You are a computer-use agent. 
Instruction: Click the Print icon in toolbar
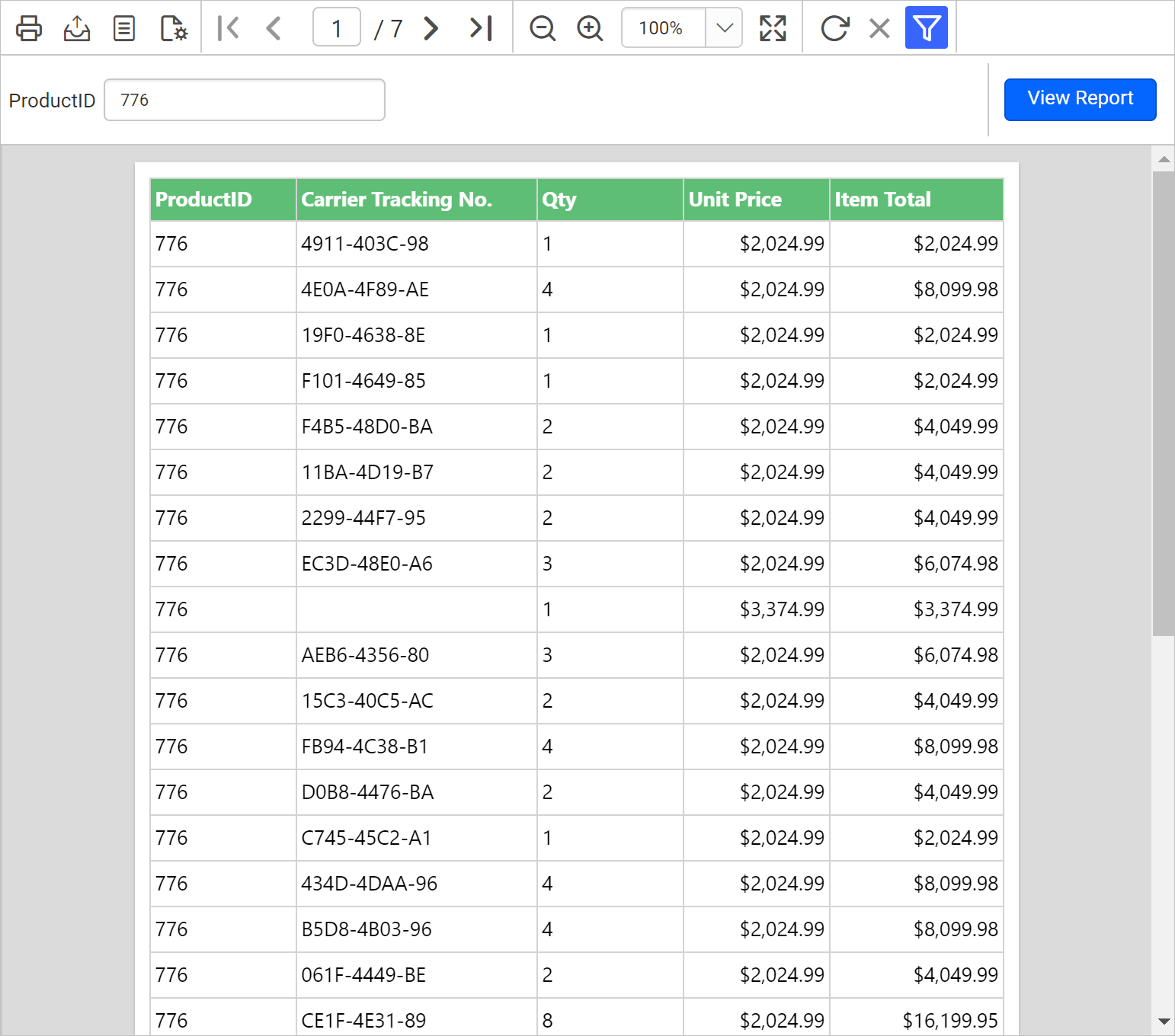[x=29, y=28]
